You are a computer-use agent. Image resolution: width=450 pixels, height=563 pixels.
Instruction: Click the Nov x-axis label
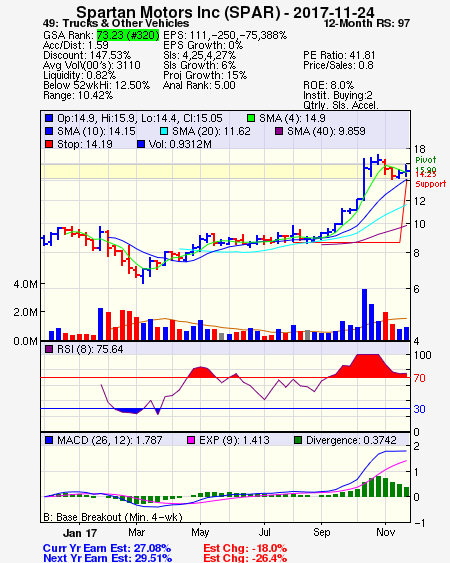pyautogui.click(x=385, y=532)
